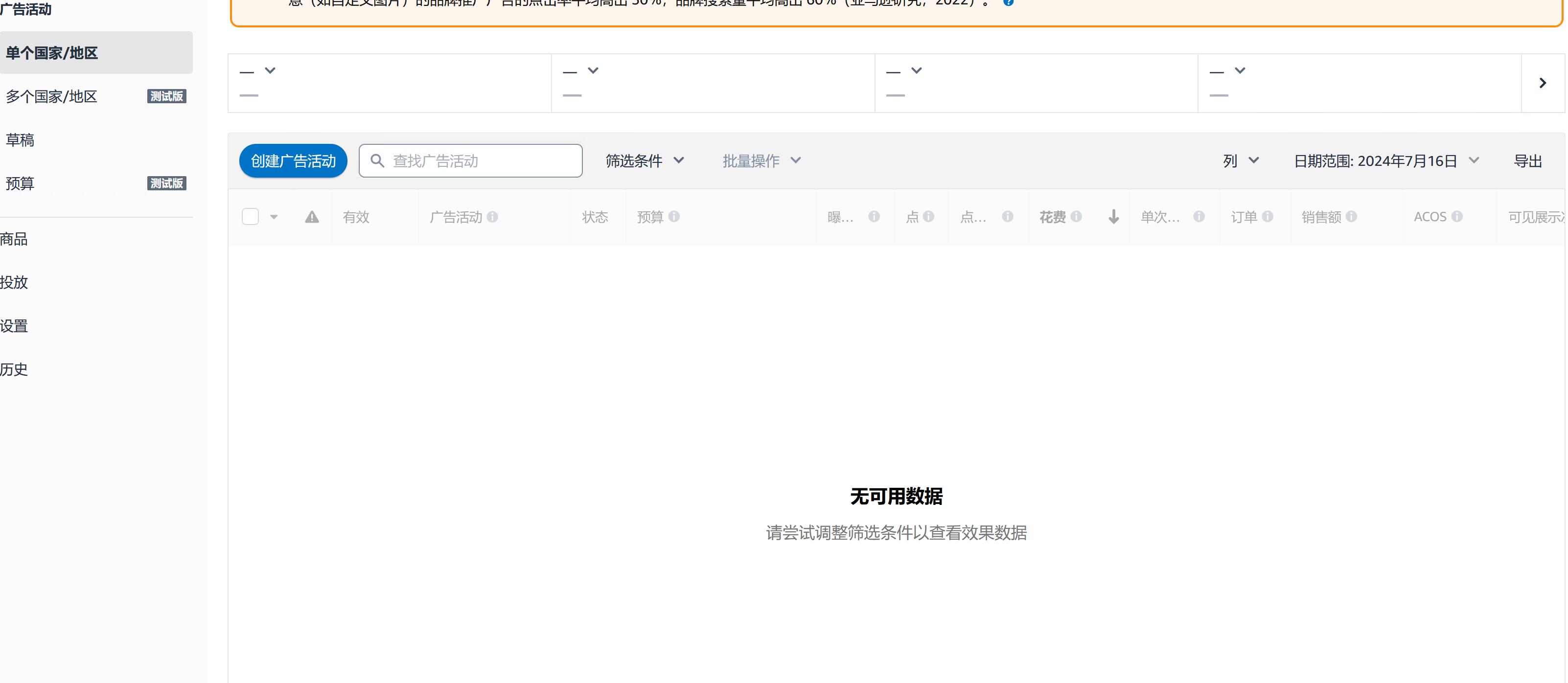
Task: Open info icon next to 单次… column
Action: coord(1199,217)
